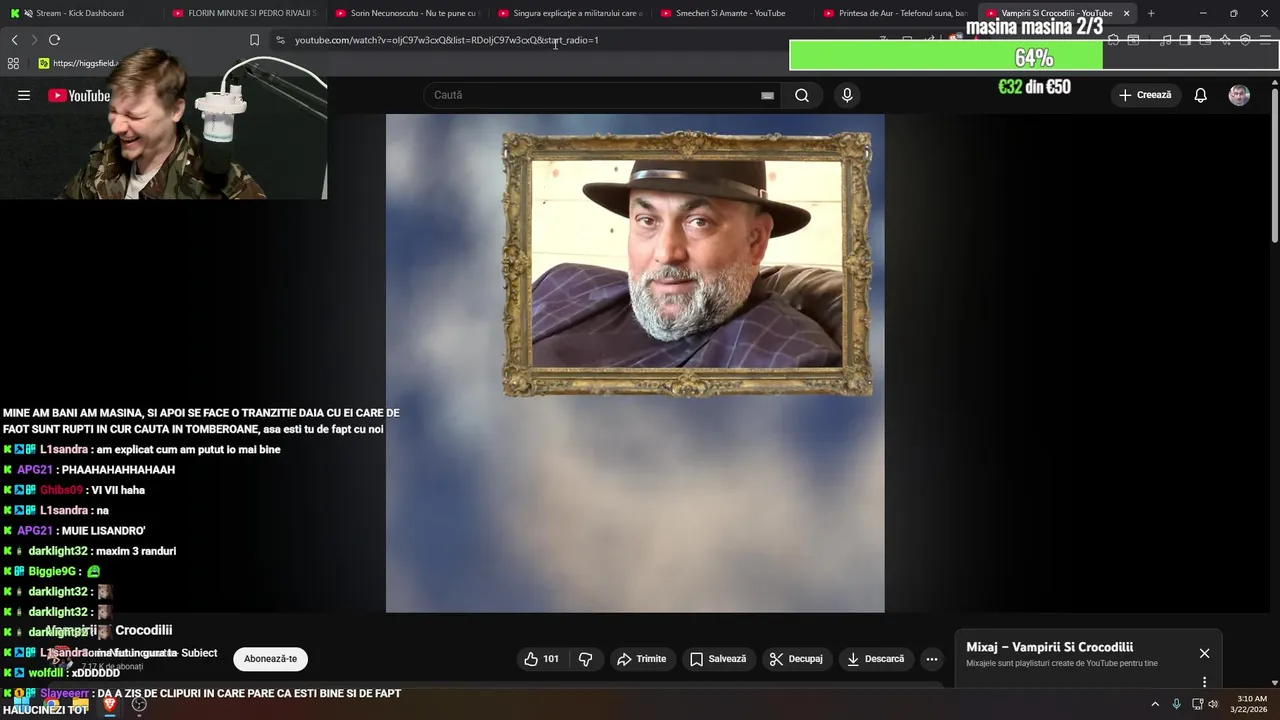
Task: Open the Brave VPN shield icon
Action: click(x=1245, y=40)
